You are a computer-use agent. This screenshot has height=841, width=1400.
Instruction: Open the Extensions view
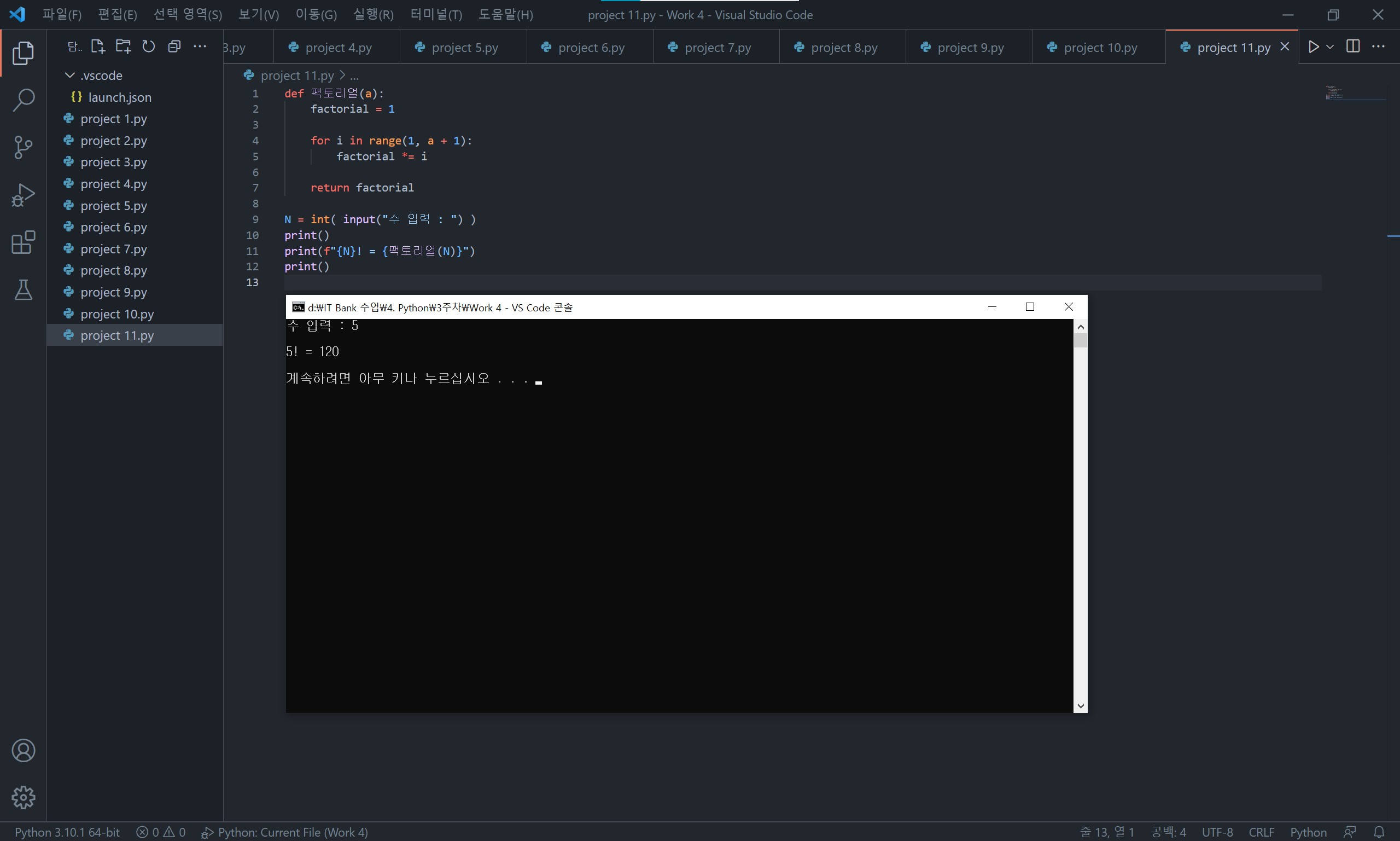click(23, 242)
